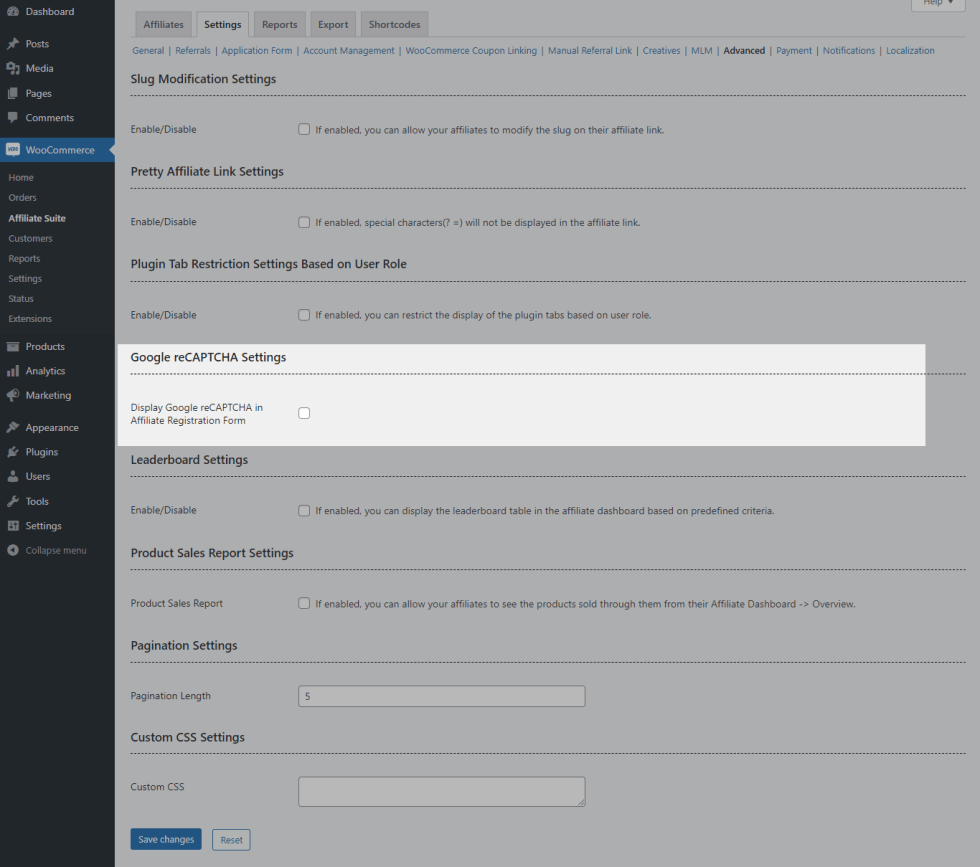Viewport: 980px width, 867px height.
Task: Click the Pages icon in sidebar
Action: 13,93
